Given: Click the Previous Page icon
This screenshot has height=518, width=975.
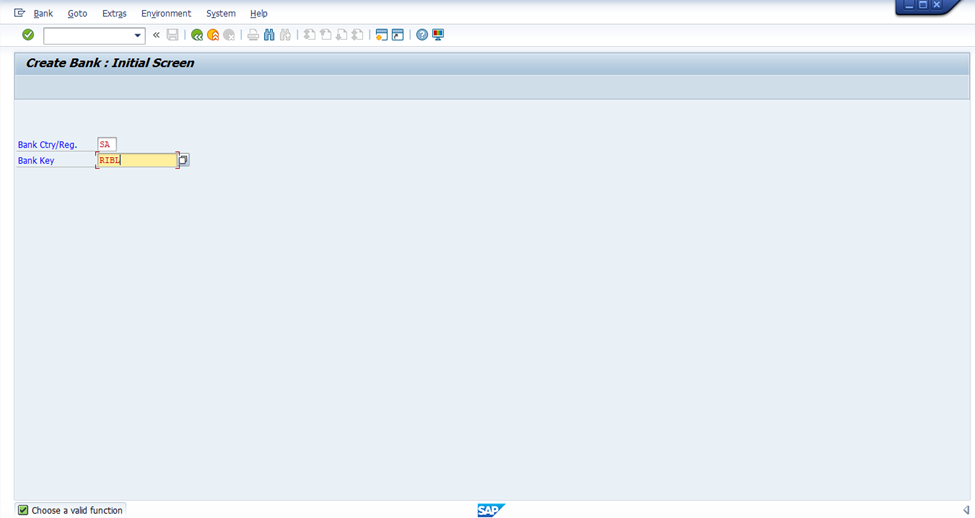Looking at the screenshot, I should click(x=325, y=35).
